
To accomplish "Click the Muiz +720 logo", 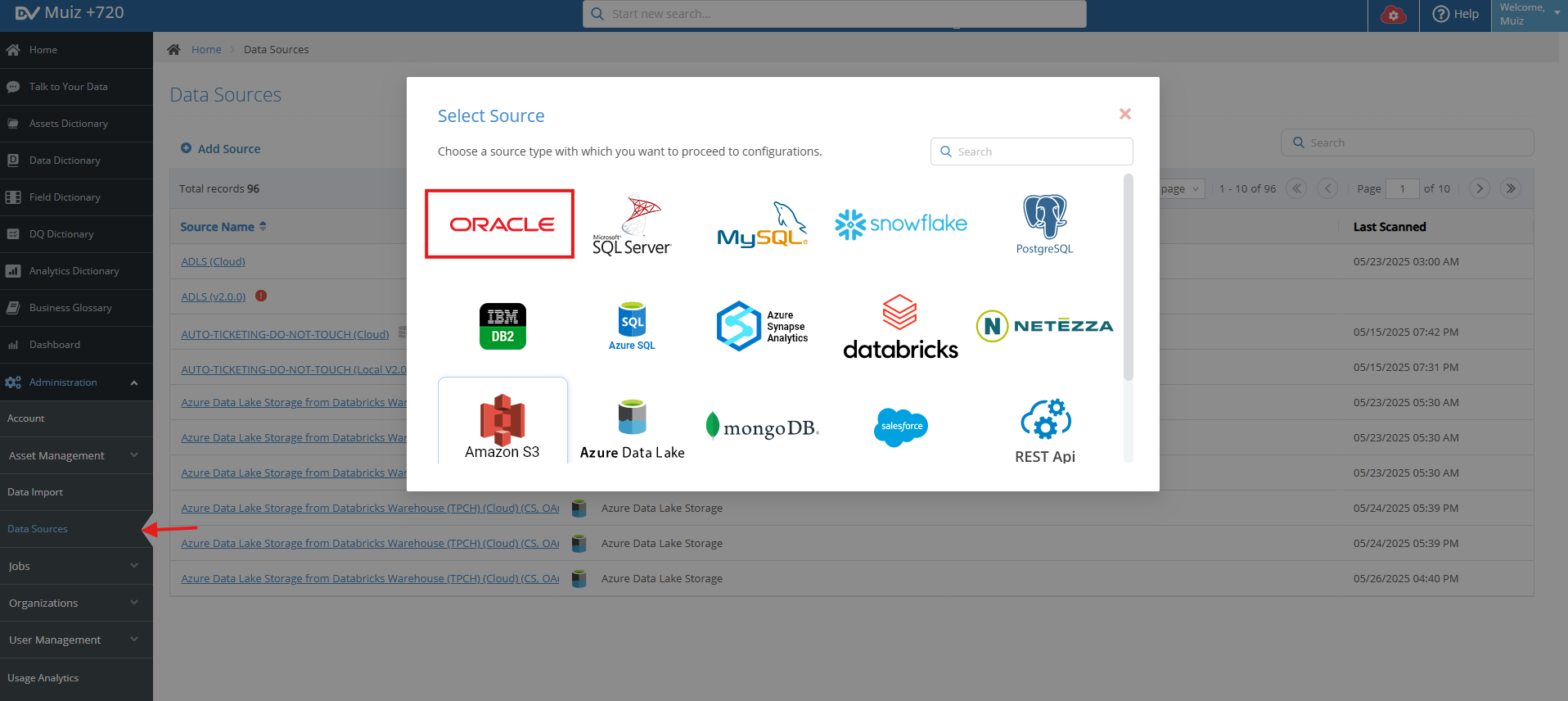I will tap(70, 13).
